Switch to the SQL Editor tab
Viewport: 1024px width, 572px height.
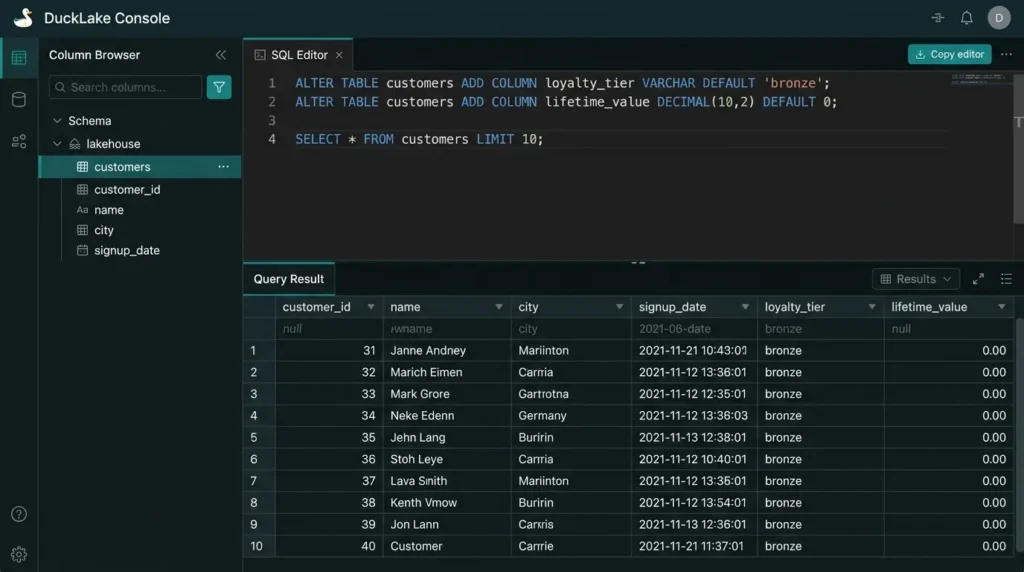tap(298, 55)
